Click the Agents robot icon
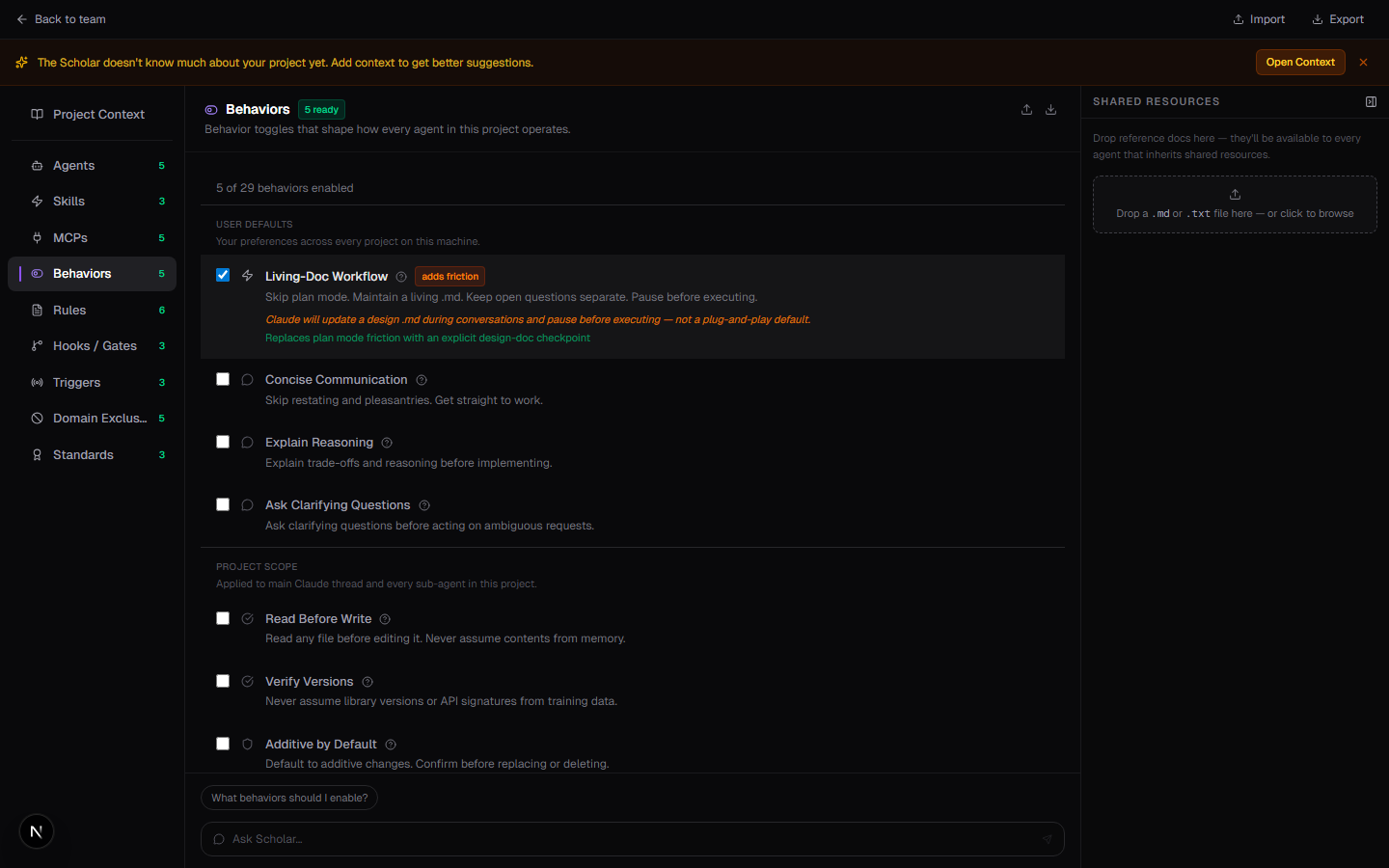1389x868 pixels. point(37,166)
